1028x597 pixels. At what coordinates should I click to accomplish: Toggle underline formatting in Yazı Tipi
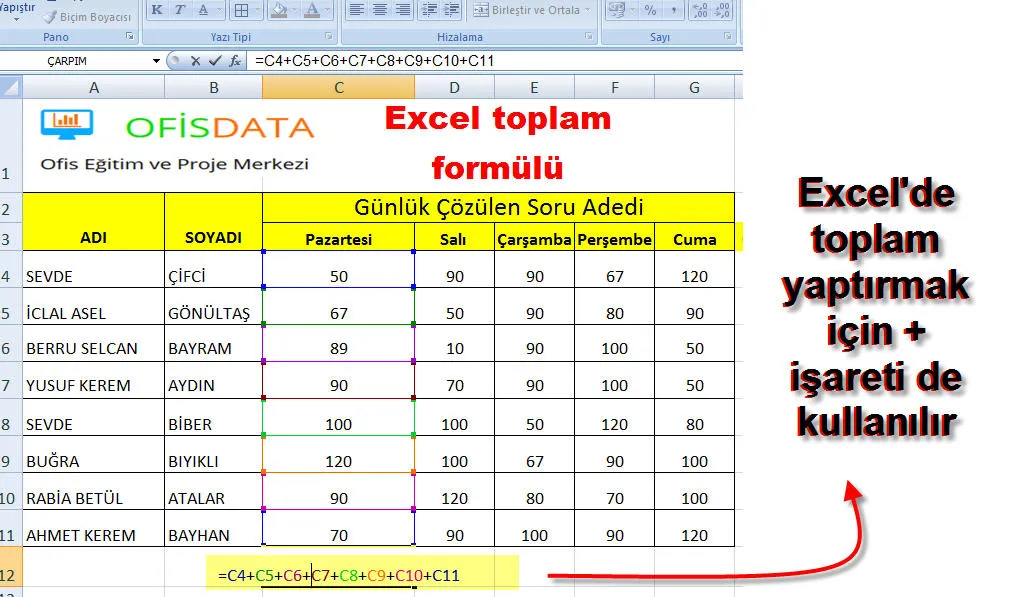point(203,11)
